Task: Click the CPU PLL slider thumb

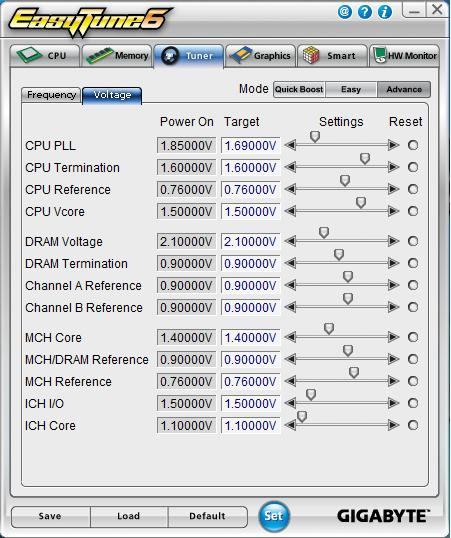Action: click(315, 137)
